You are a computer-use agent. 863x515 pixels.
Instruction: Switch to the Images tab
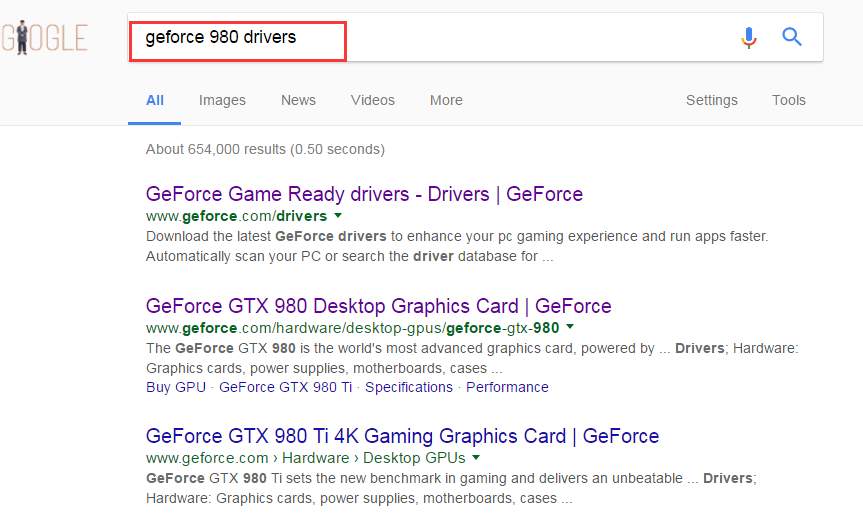click(222, 100)
